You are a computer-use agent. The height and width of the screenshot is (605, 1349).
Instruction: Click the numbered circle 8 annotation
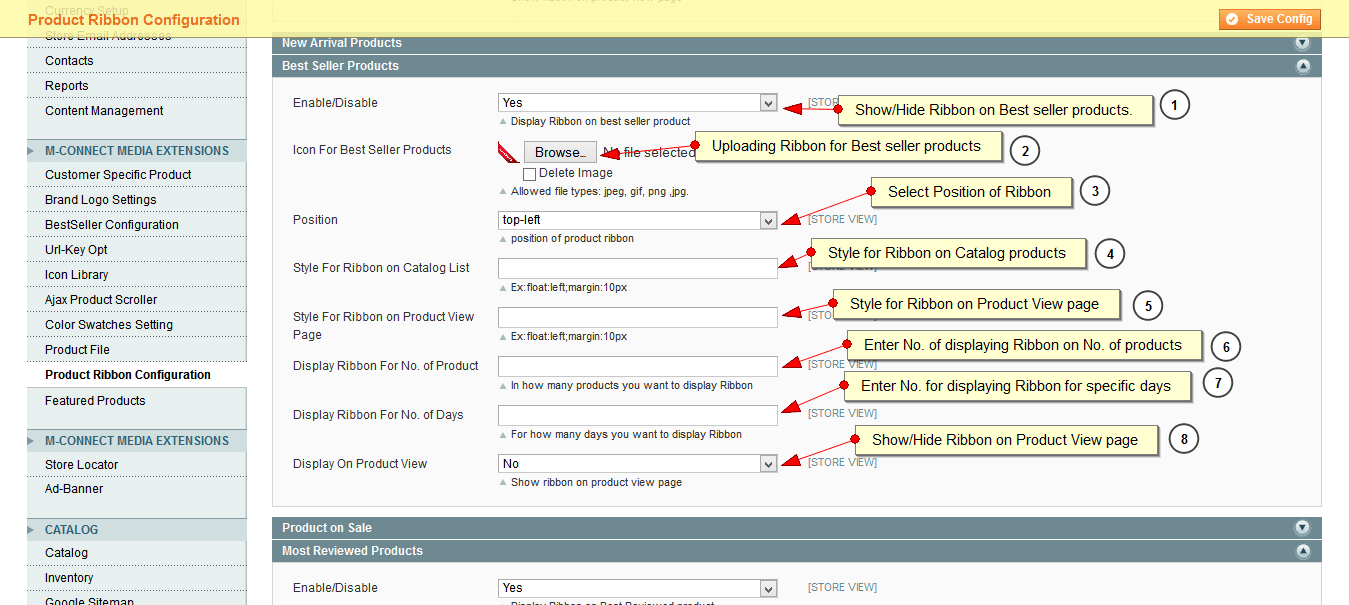[x=1183, y=438]
